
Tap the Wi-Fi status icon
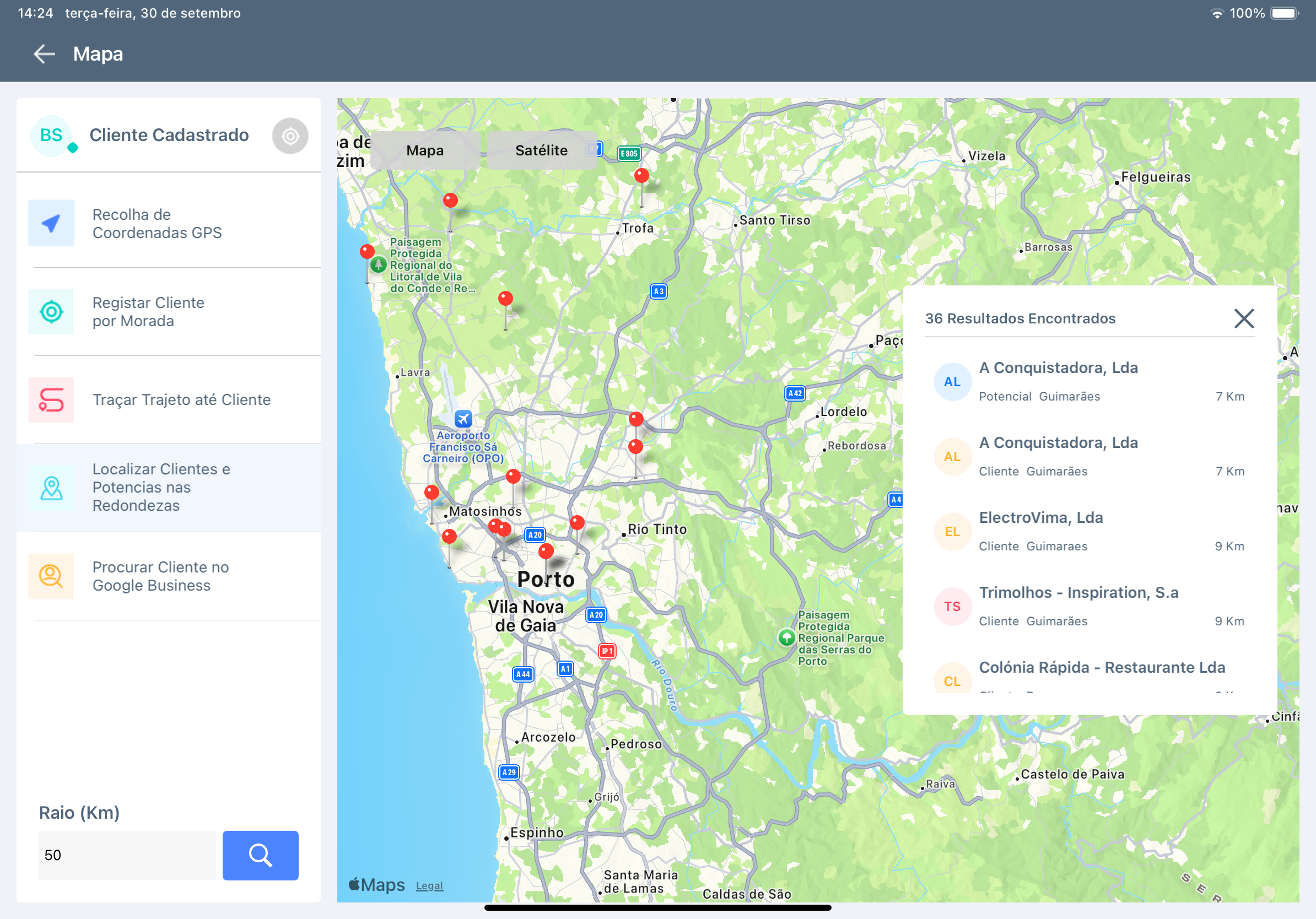click(1216, 13)
